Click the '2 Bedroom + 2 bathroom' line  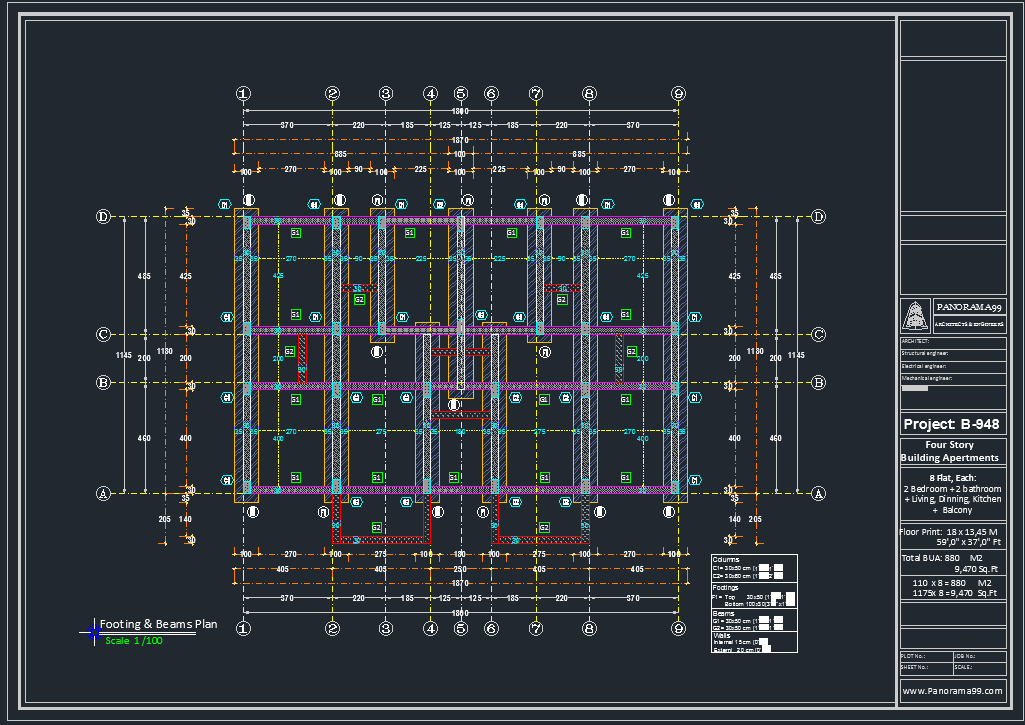tap(952, 489)
